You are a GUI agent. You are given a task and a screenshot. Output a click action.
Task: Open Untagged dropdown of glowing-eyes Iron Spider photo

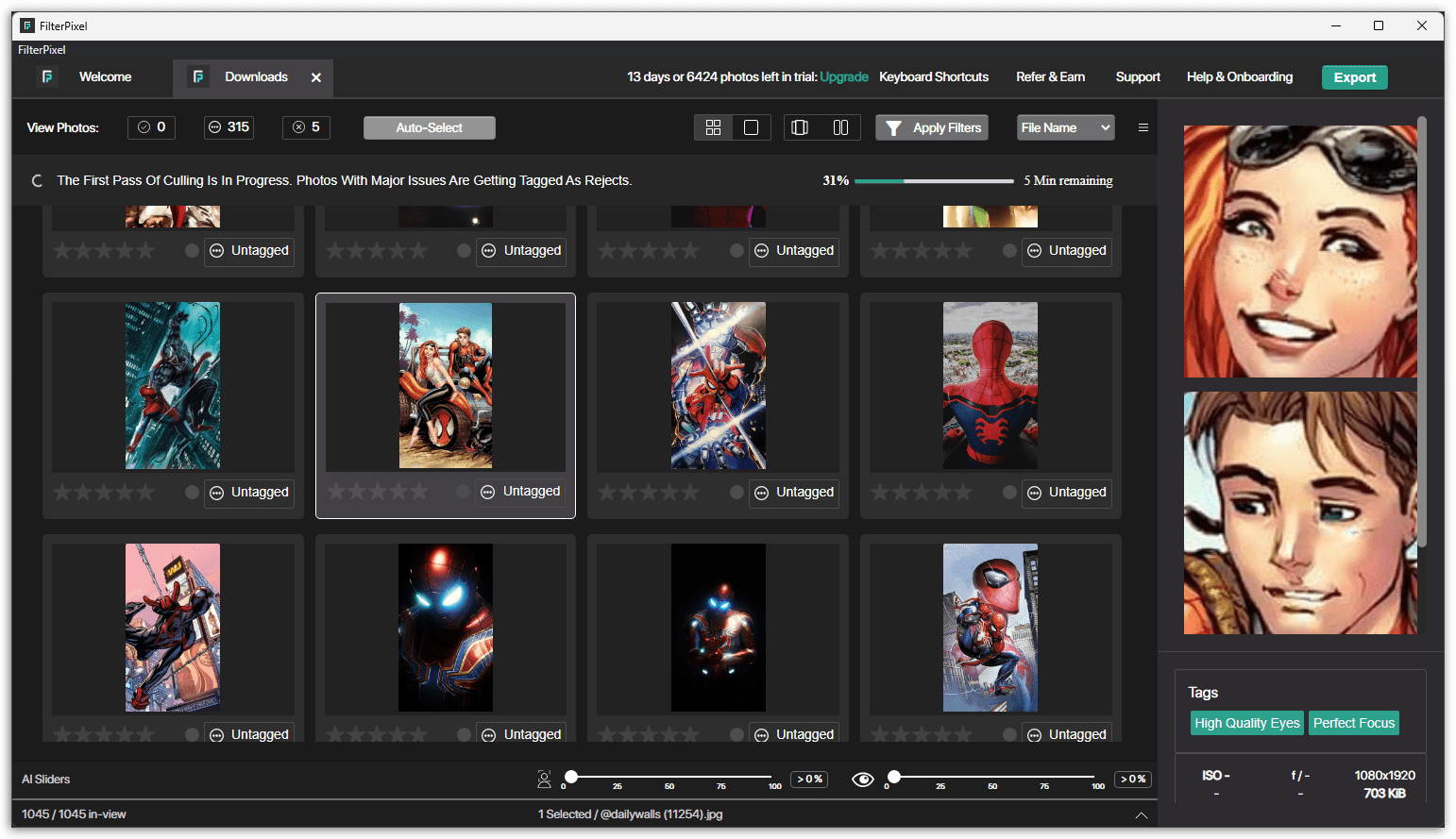pyautogui.click(x=521, y=733)
